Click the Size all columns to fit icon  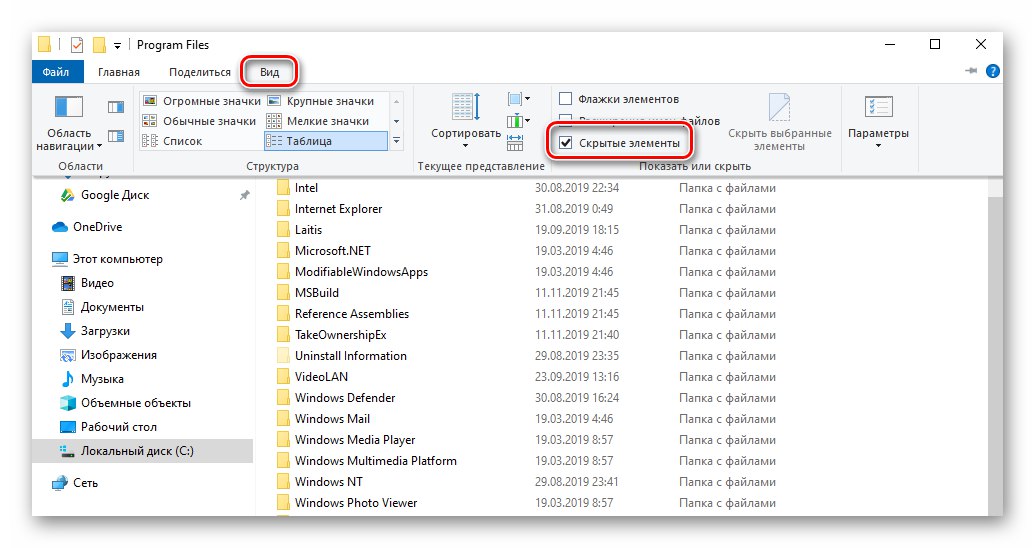(x=515, y=143)
